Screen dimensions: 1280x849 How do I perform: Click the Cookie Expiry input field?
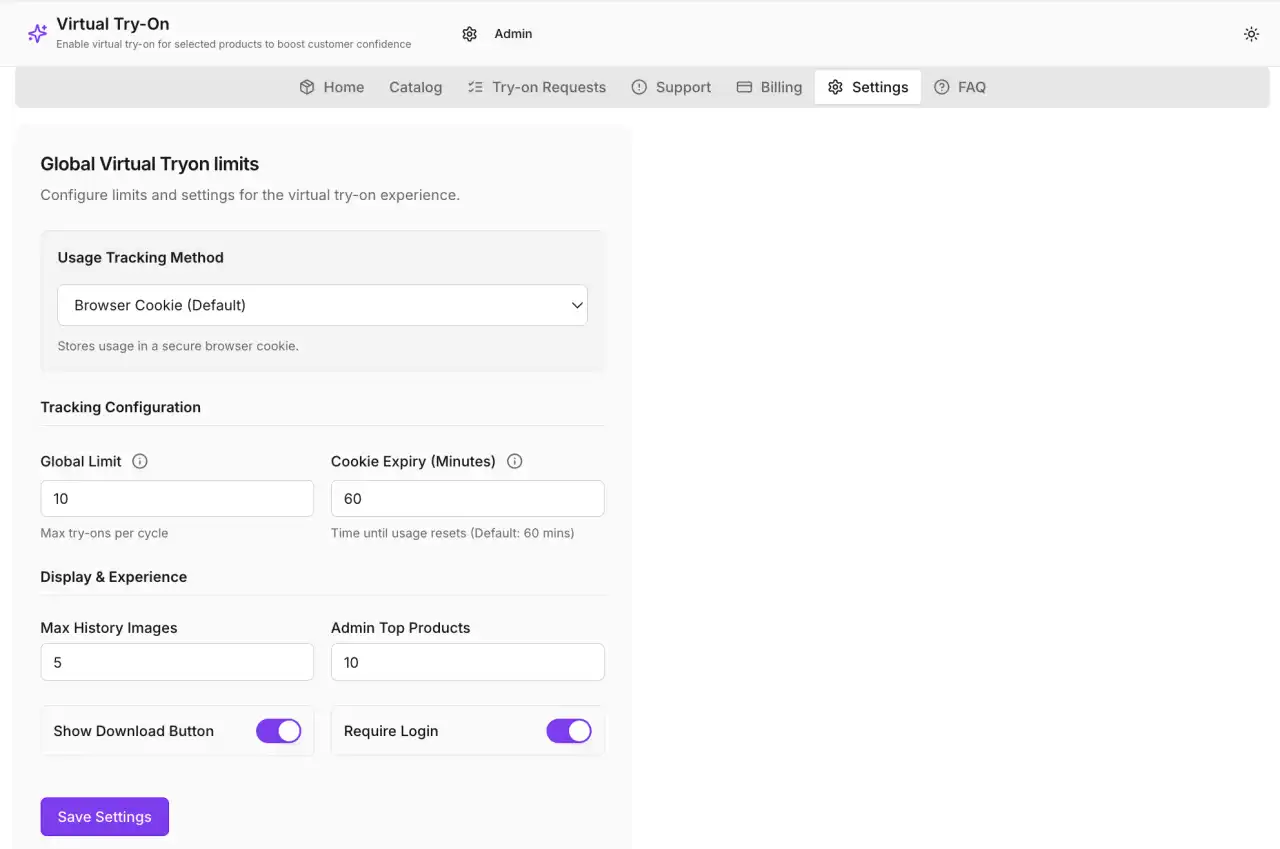(467, 498)
